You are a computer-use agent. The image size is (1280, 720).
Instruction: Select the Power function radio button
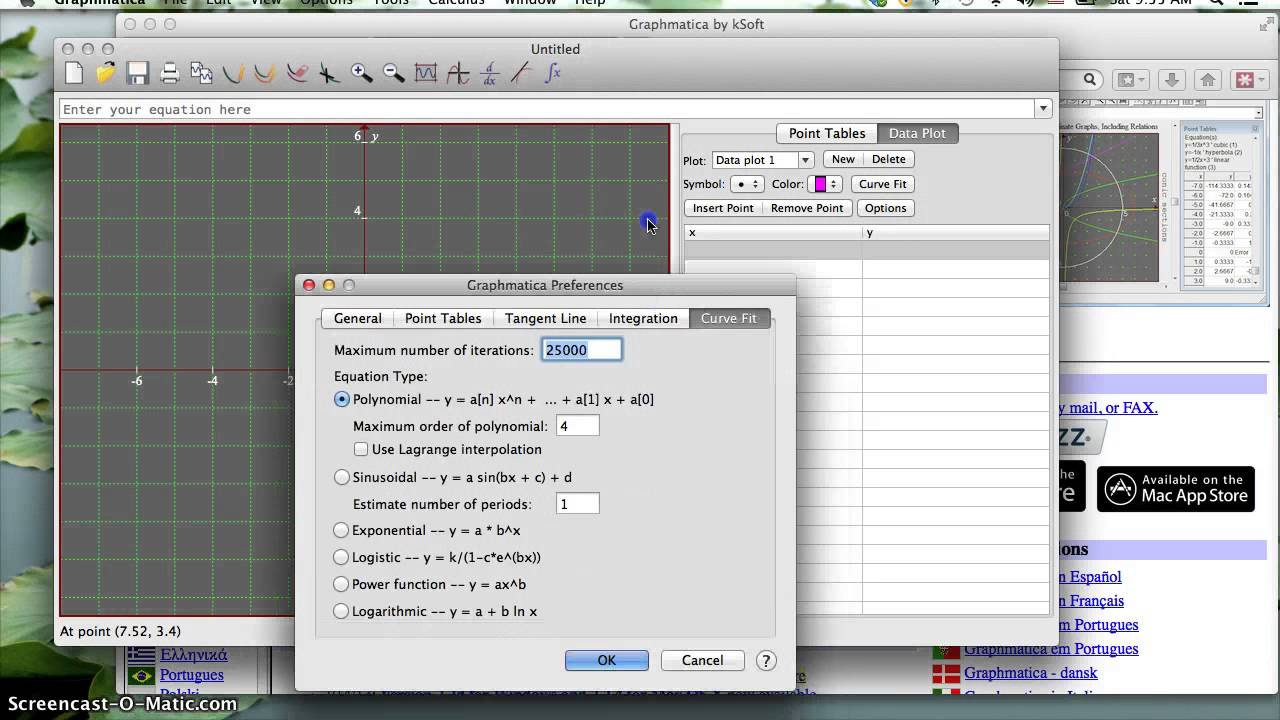[x=341, y=584]
